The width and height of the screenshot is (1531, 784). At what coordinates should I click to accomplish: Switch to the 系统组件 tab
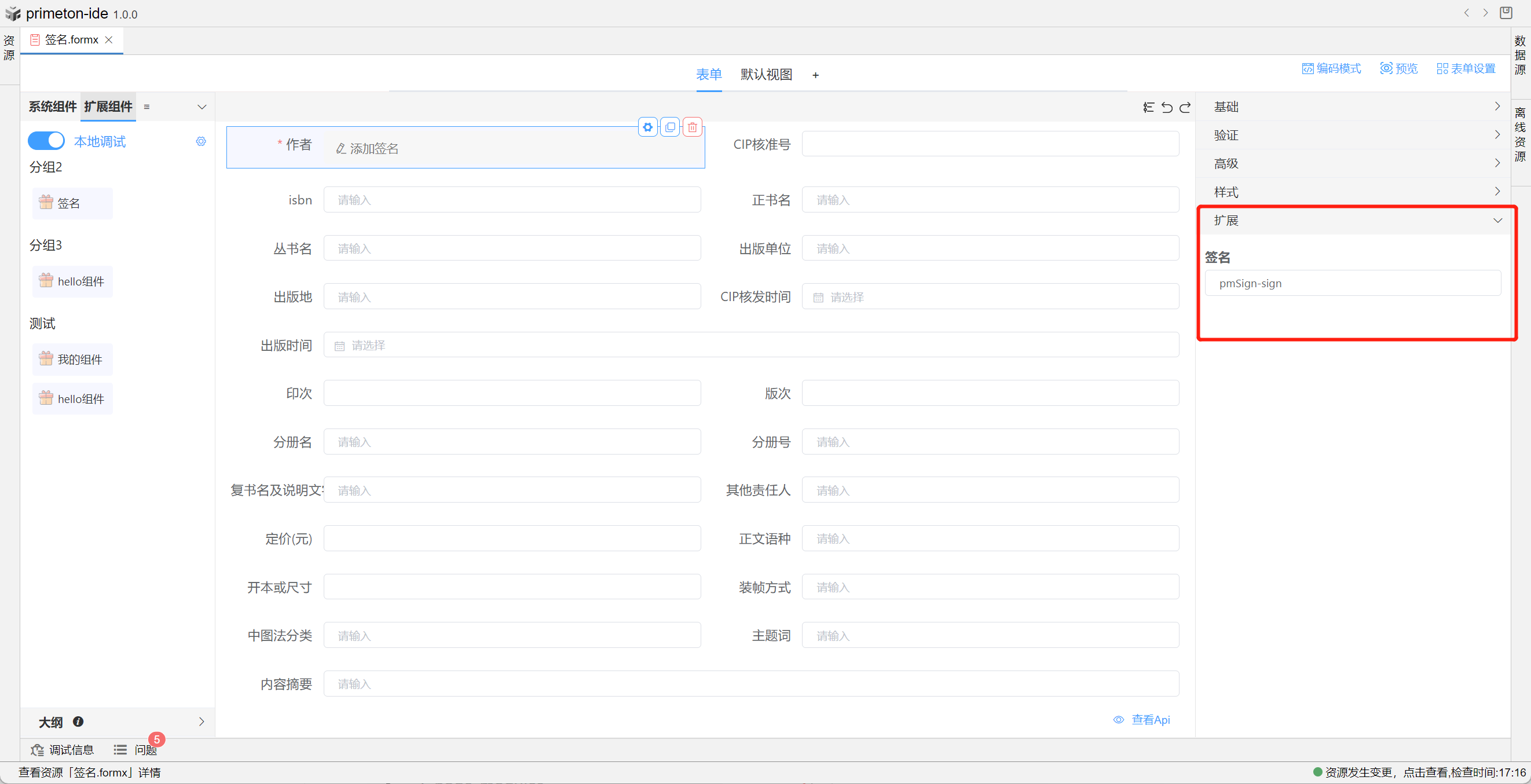click(x=52, y=107)
